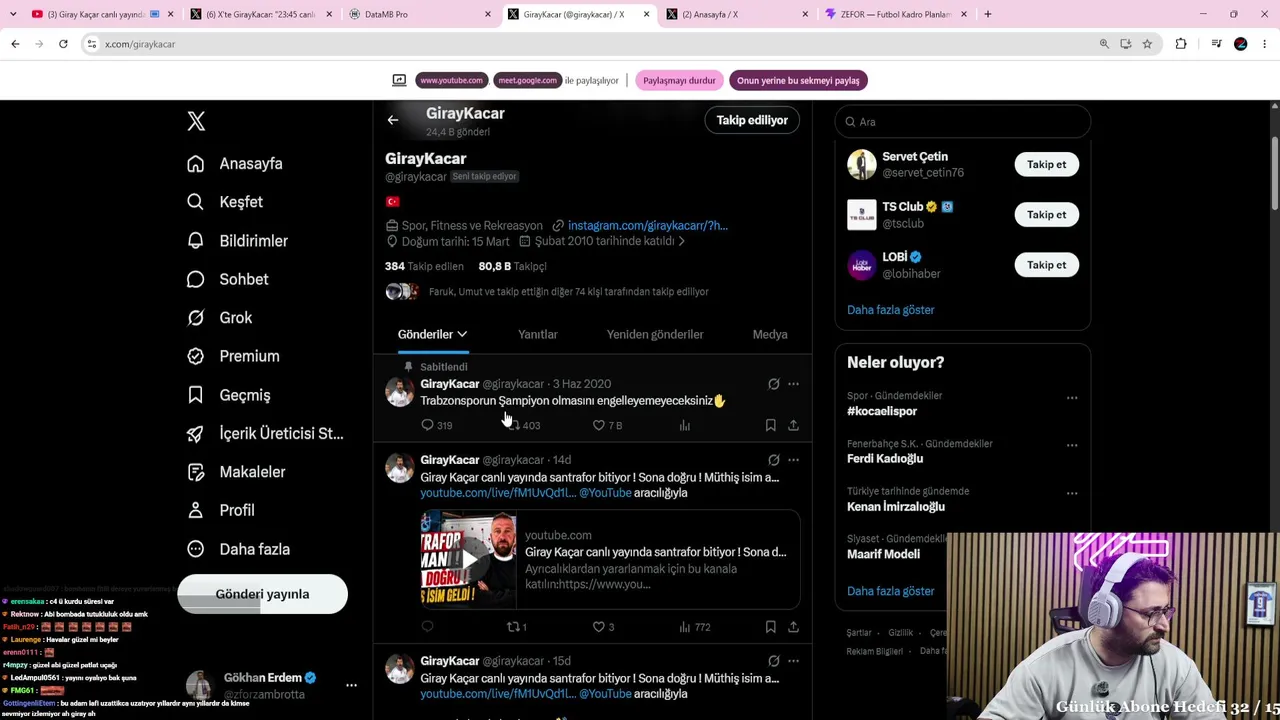This screenshot has width=1280, height=720.
Task: Follow TS Club
Action: 1046,214
